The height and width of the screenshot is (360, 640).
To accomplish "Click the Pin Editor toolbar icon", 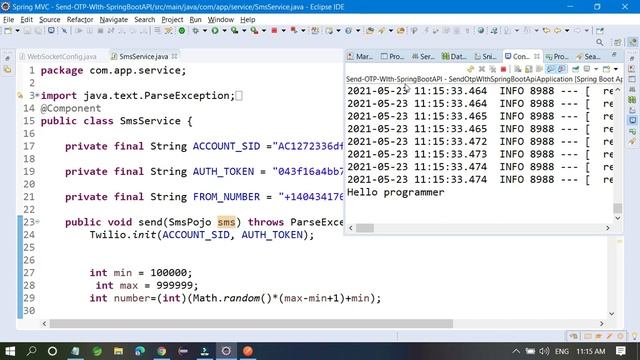I will pos(600,31).
